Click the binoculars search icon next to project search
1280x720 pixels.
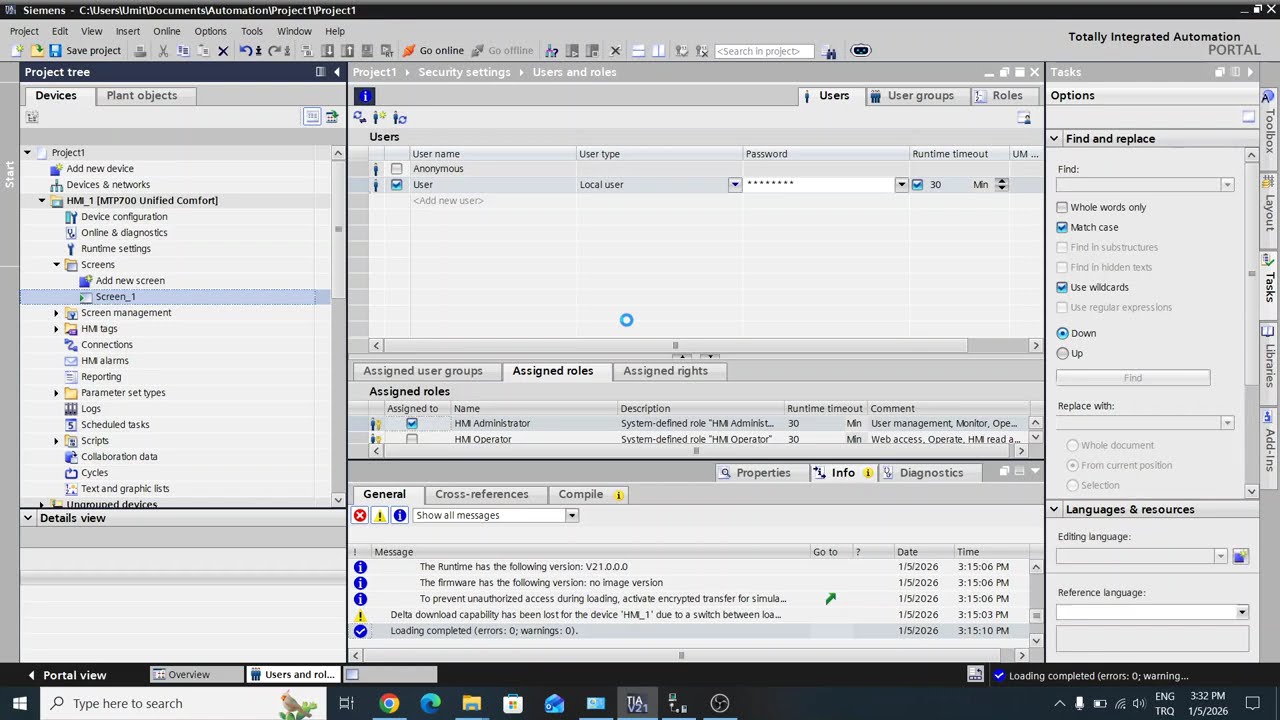tap(829, 51)
